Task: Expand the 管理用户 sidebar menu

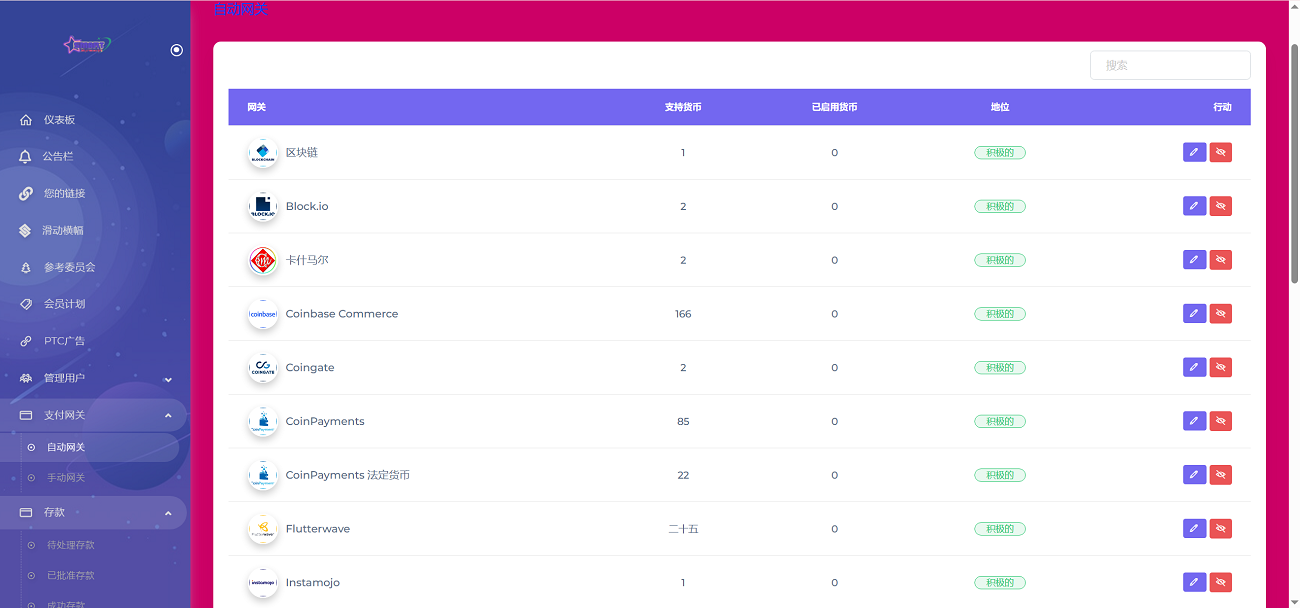Action: click(168, 379)
